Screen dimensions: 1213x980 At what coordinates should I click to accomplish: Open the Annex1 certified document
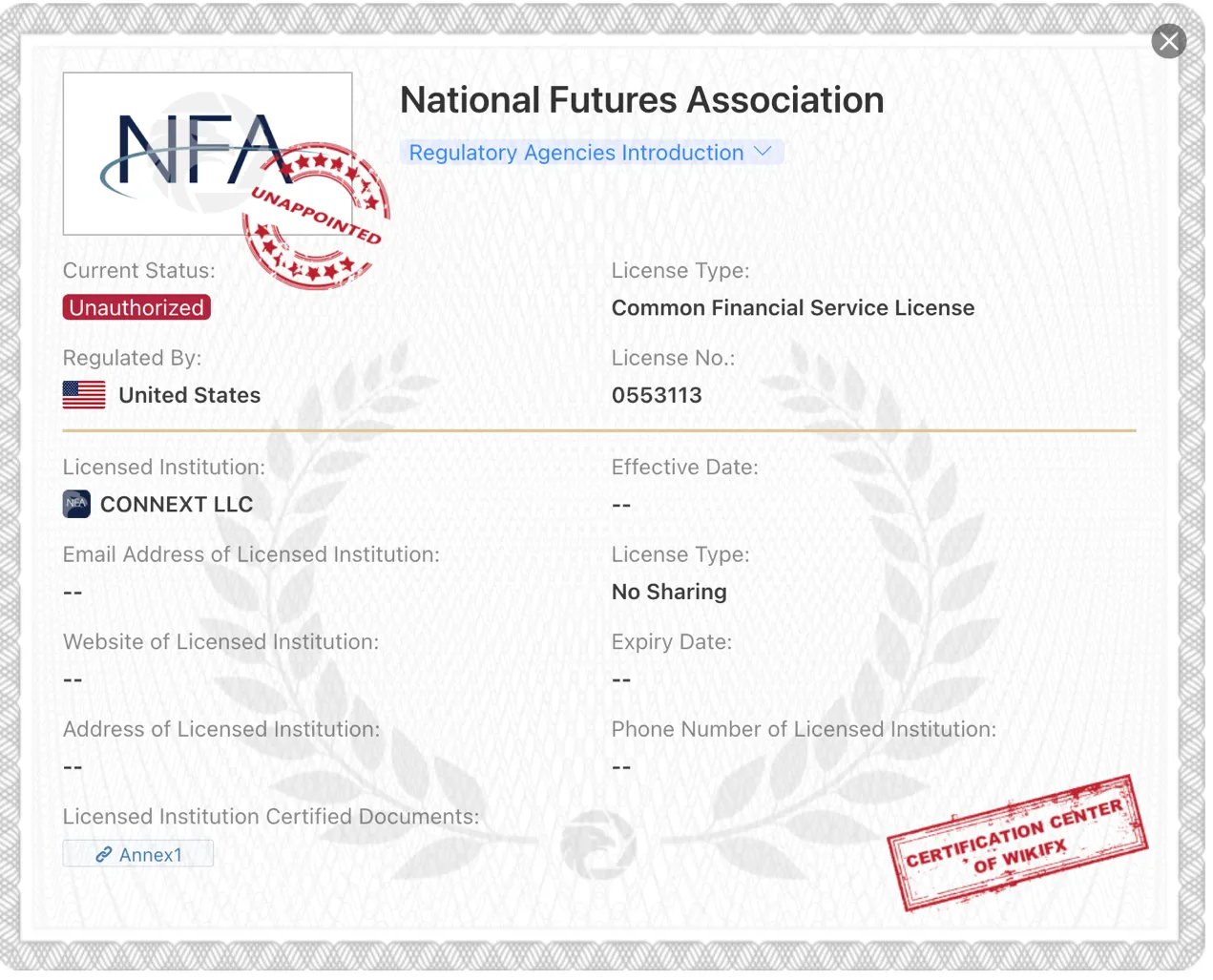(138, 854)
